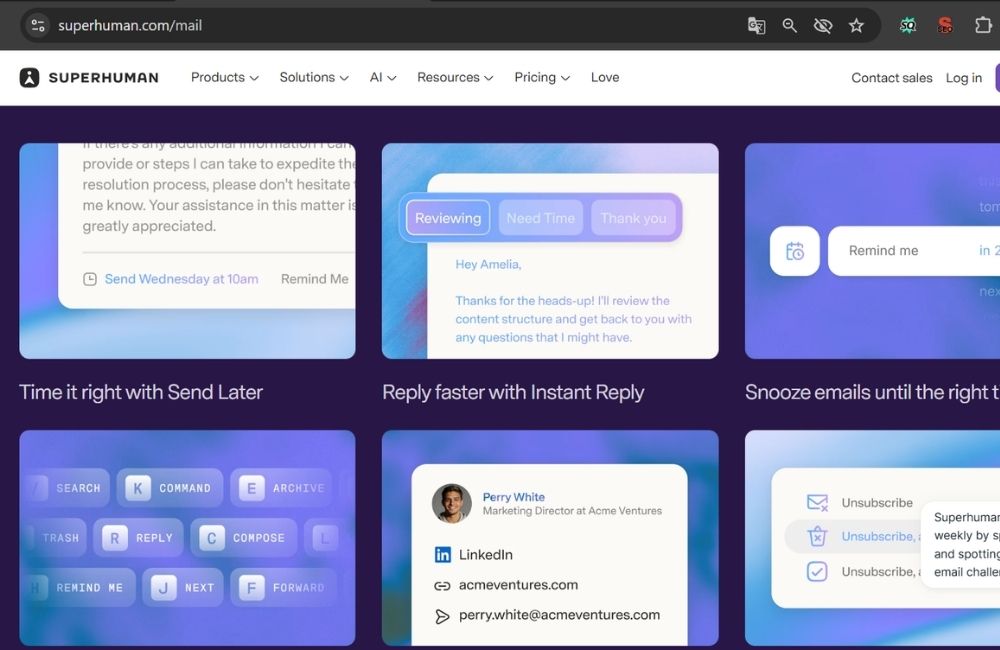Click the Log in link
The width and height of the screenshot is (1000, 650).
(964, 78)
